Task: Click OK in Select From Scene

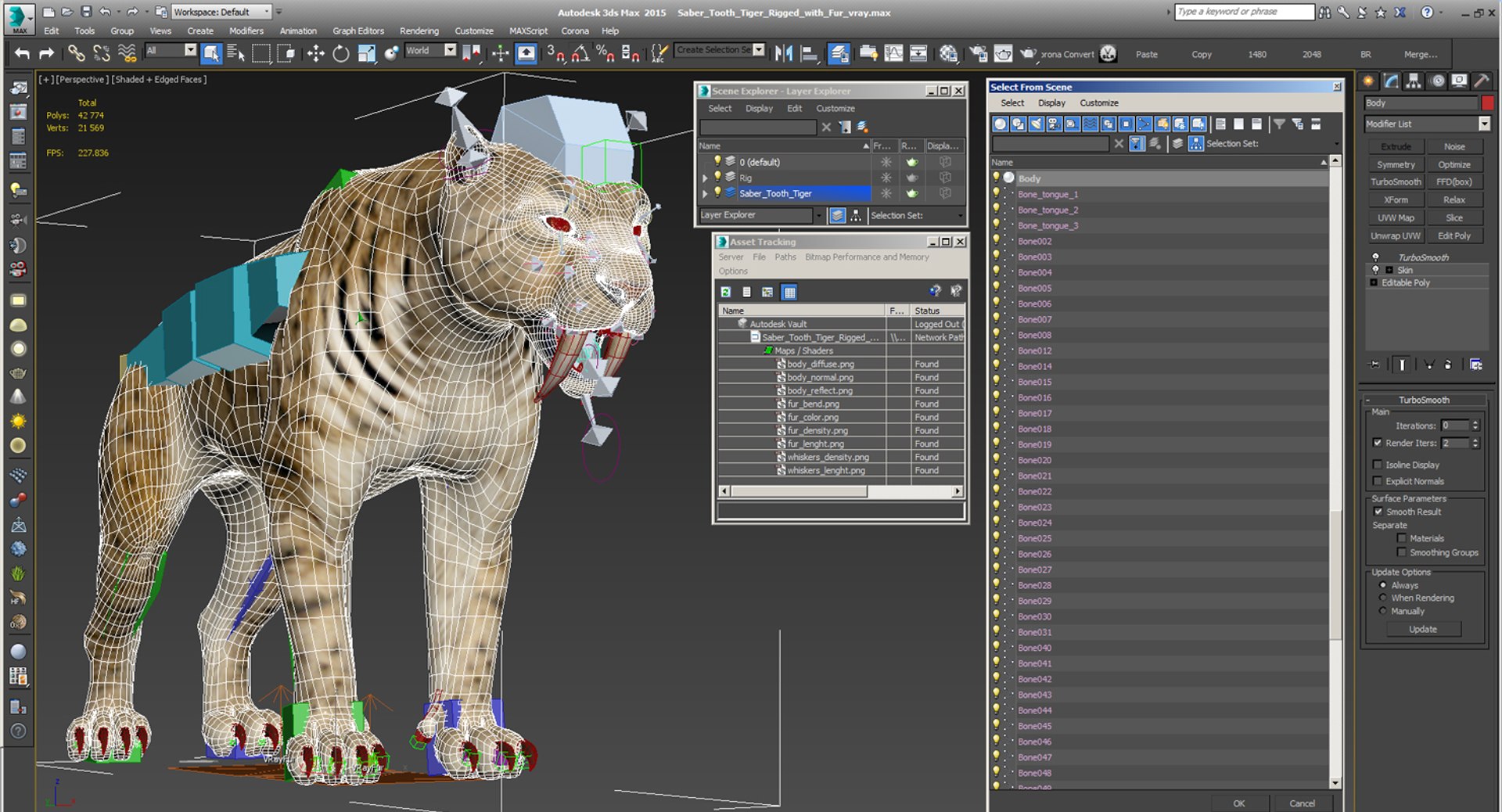Action: tap(1239, 803)
